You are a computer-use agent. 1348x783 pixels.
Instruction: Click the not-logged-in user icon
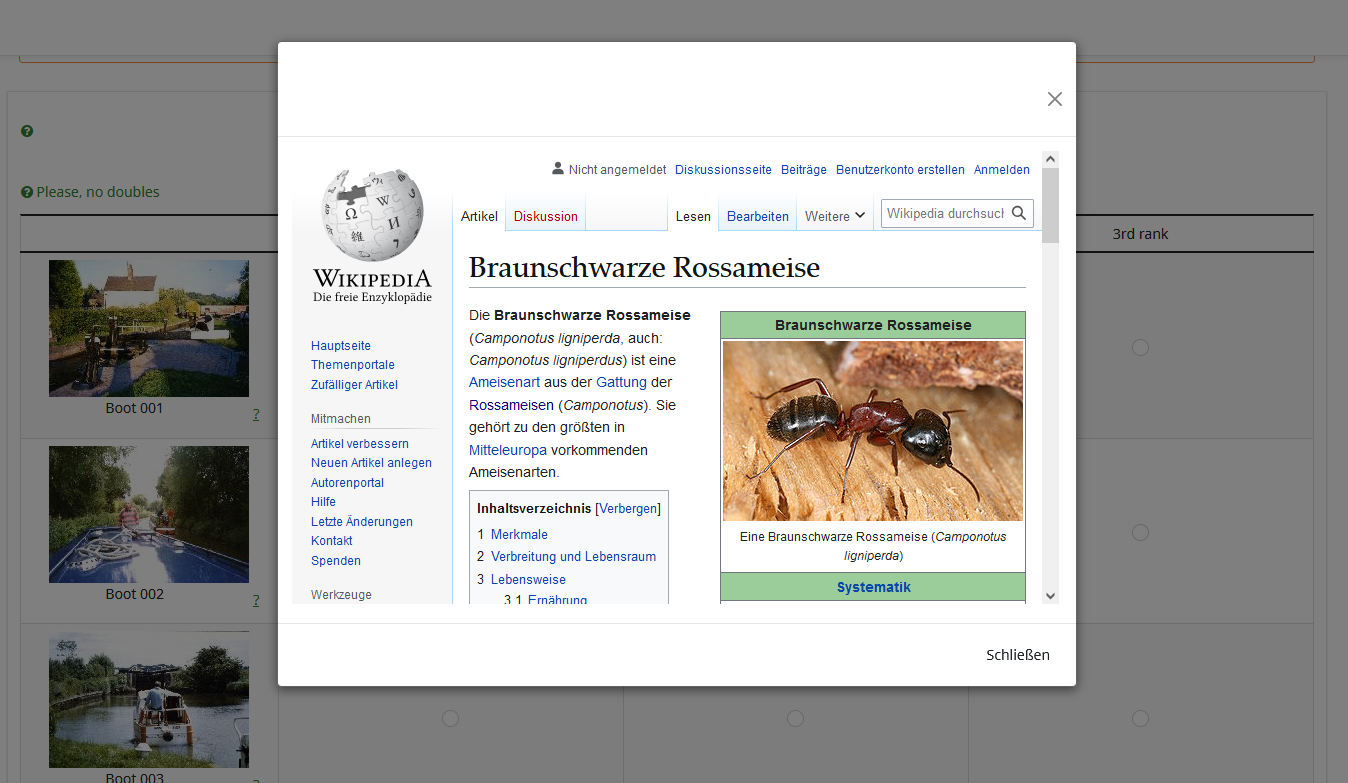[558, 169]
